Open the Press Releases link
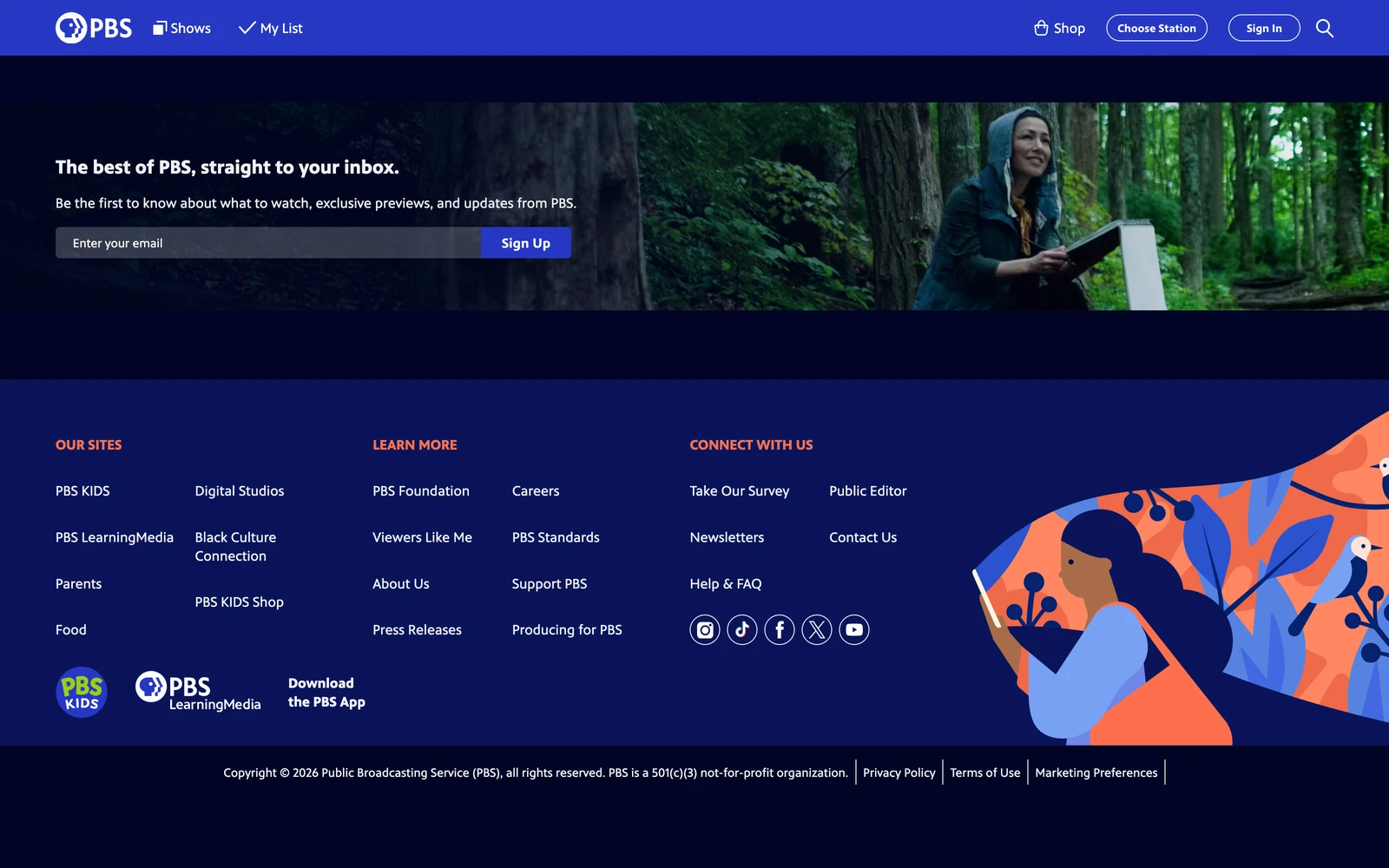The image size is (1389, 868). coord(418,630)
